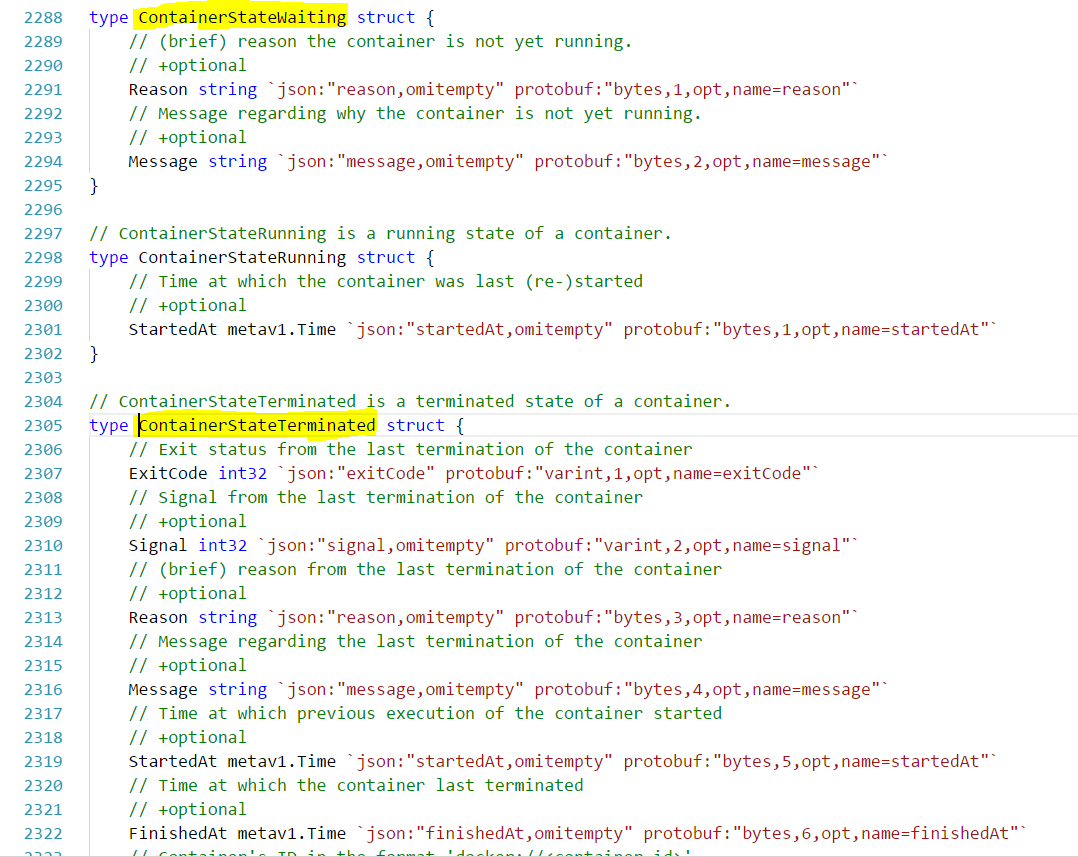Click the struct keyword on line 2305
The image size is (1078, 857).
click(415, 425)
